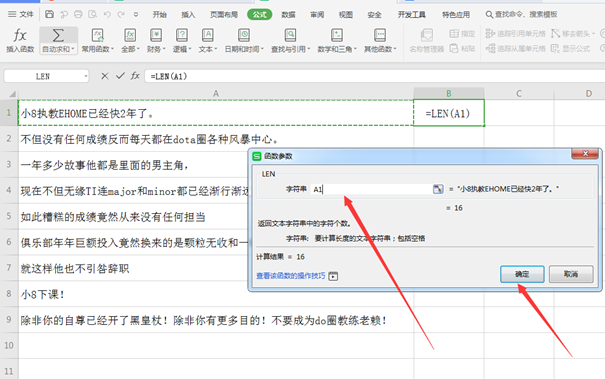Click the formula bar cancel X icon

tap(105, 76)
